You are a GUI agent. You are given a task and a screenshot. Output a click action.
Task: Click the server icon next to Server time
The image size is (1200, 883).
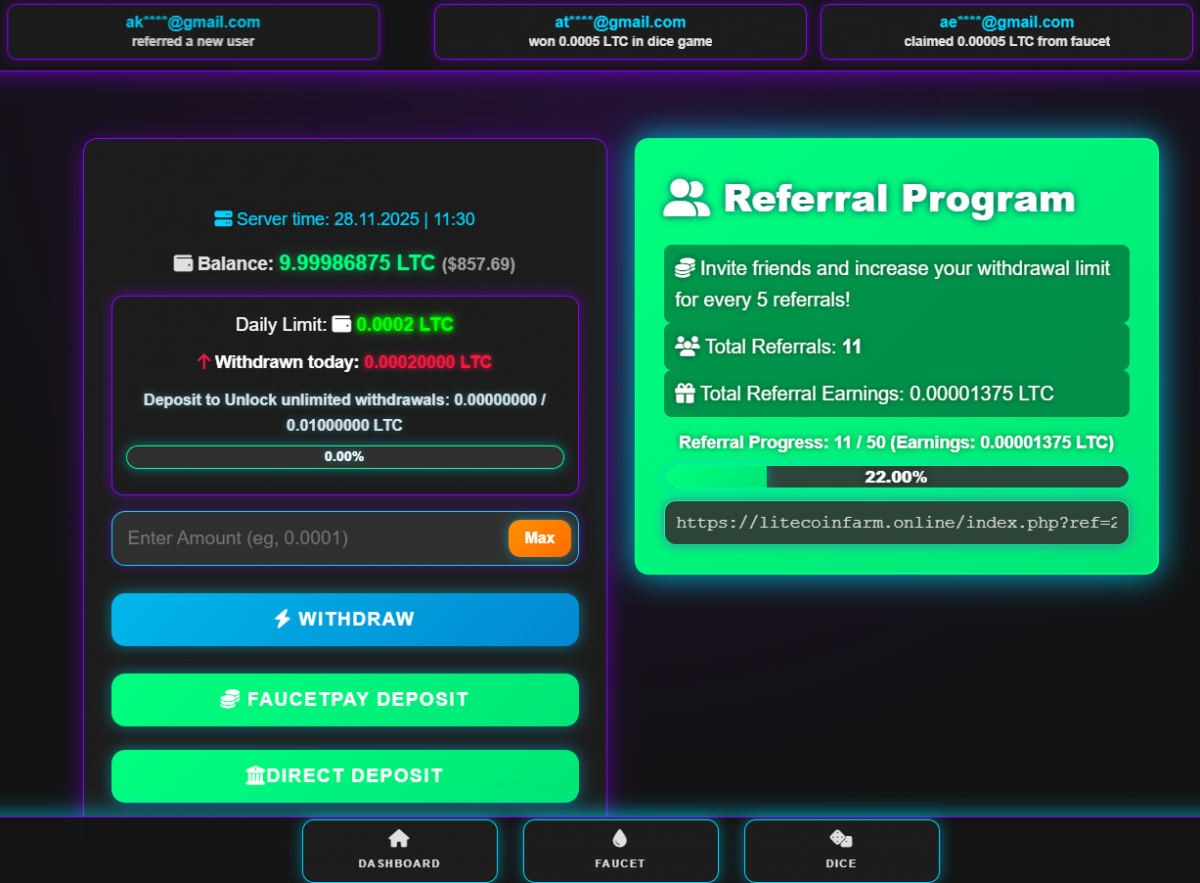coord(222,219)
